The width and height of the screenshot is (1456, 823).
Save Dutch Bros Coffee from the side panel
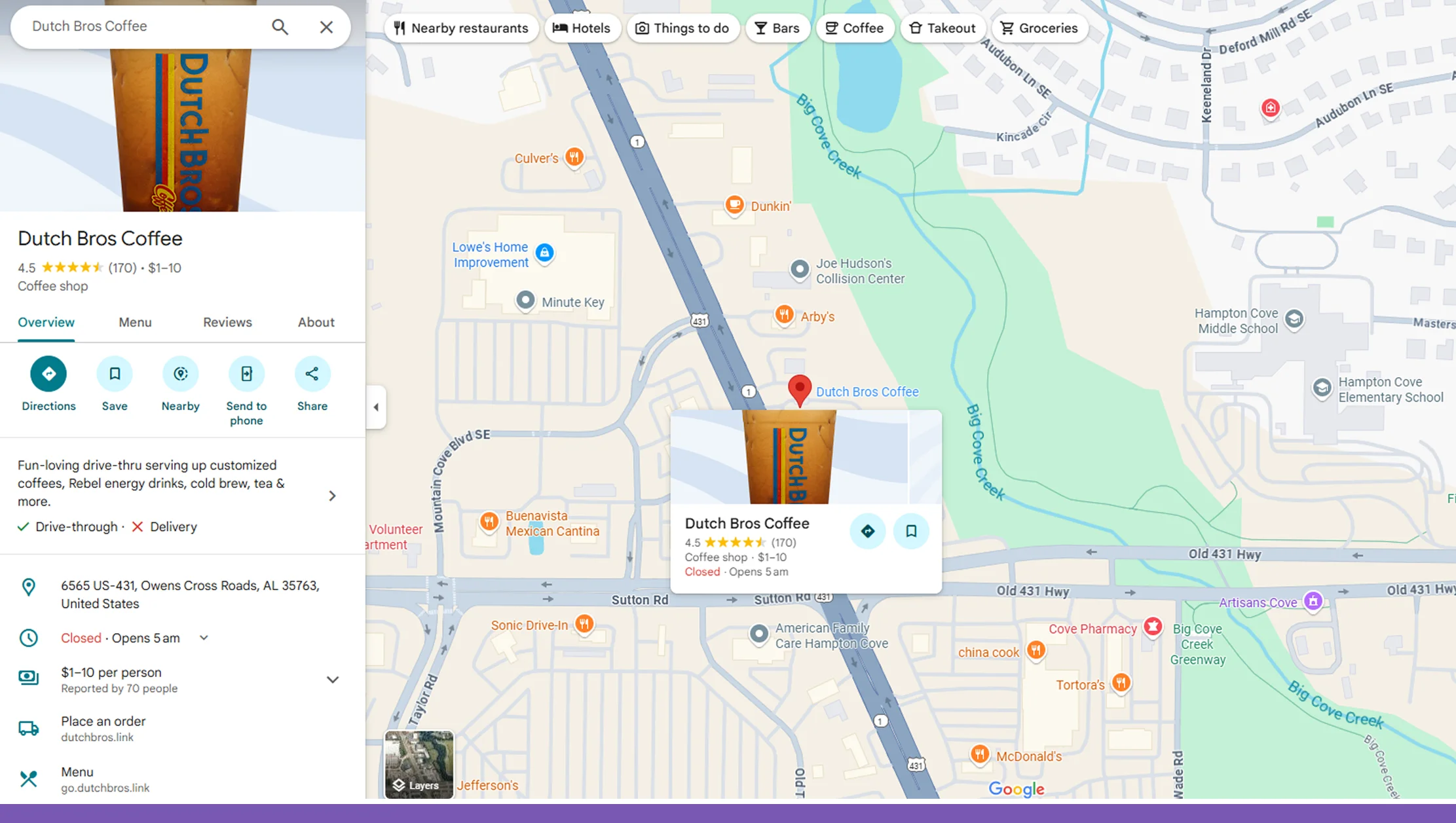coord(115,374)
